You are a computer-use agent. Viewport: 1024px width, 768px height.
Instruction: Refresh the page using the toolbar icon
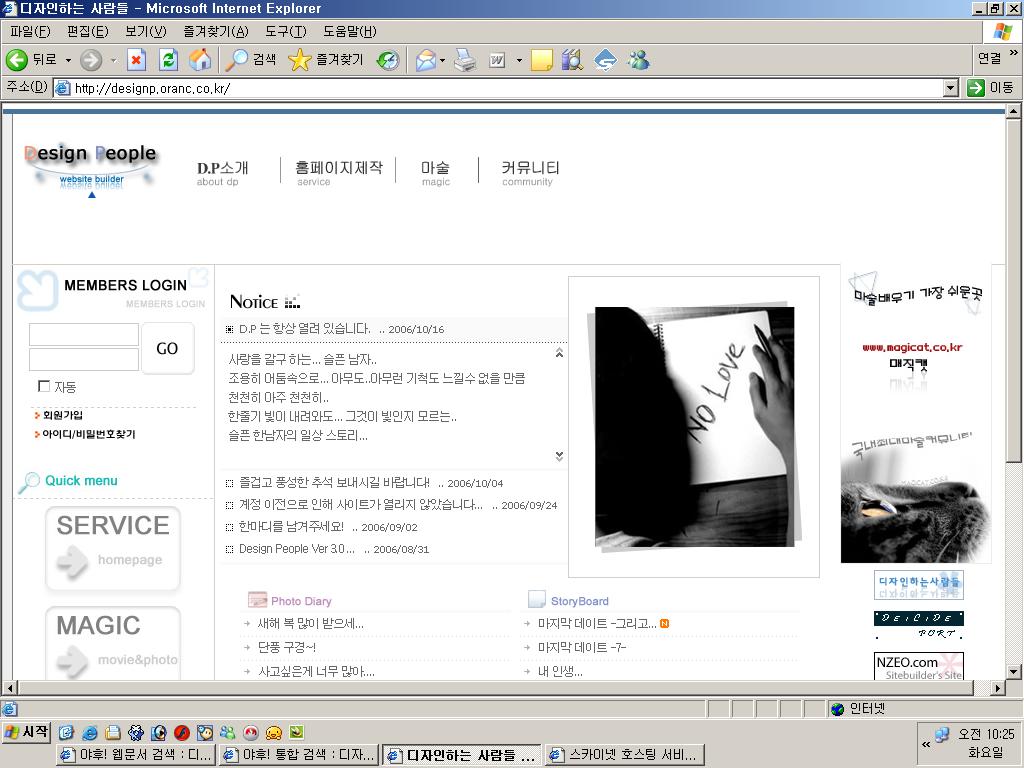click(x=168, y=60)
